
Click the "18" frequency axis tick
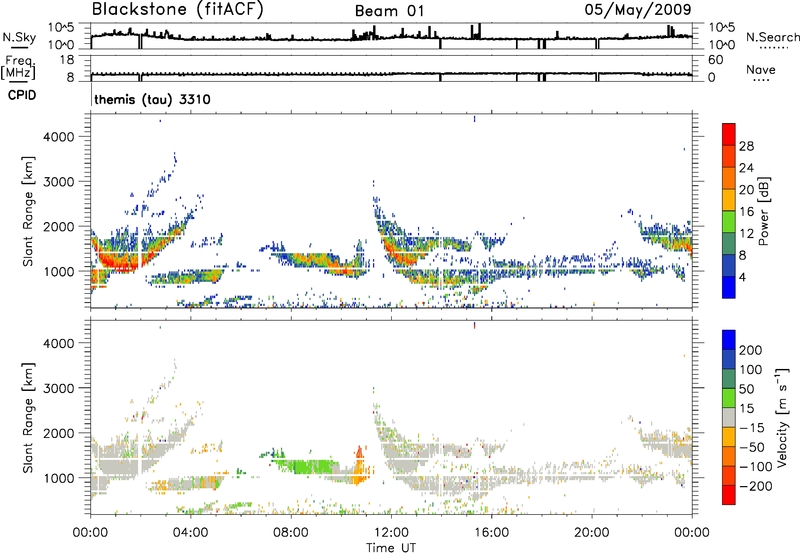[x=67, y=59]
